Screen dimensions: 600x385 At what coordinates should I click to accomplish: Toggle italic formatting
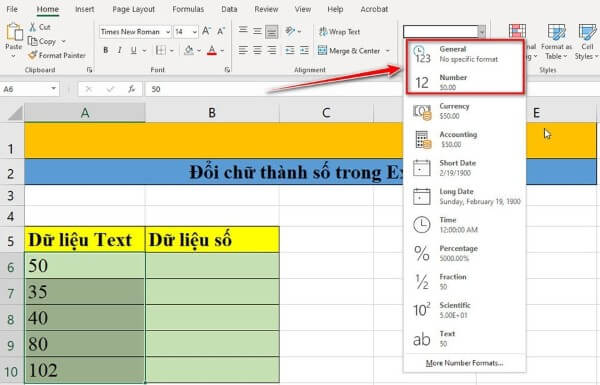pyautogui.click(x=119, y=50)
